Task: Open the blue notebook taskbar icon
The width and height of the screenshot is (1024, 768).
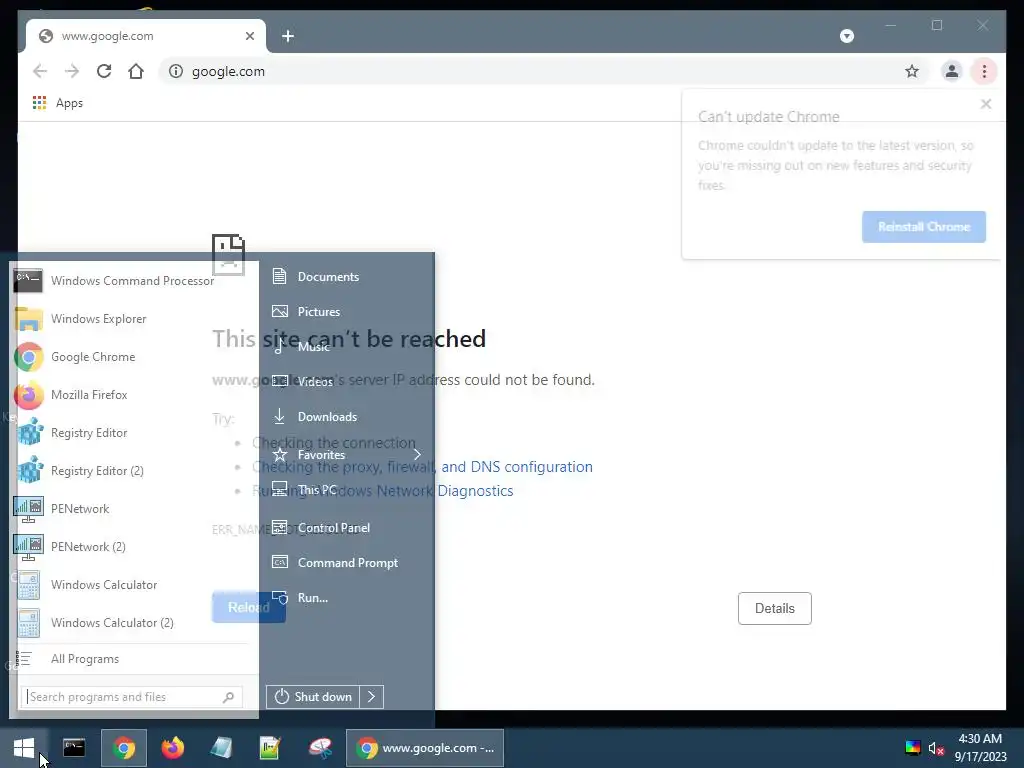Action: [221, 748]
